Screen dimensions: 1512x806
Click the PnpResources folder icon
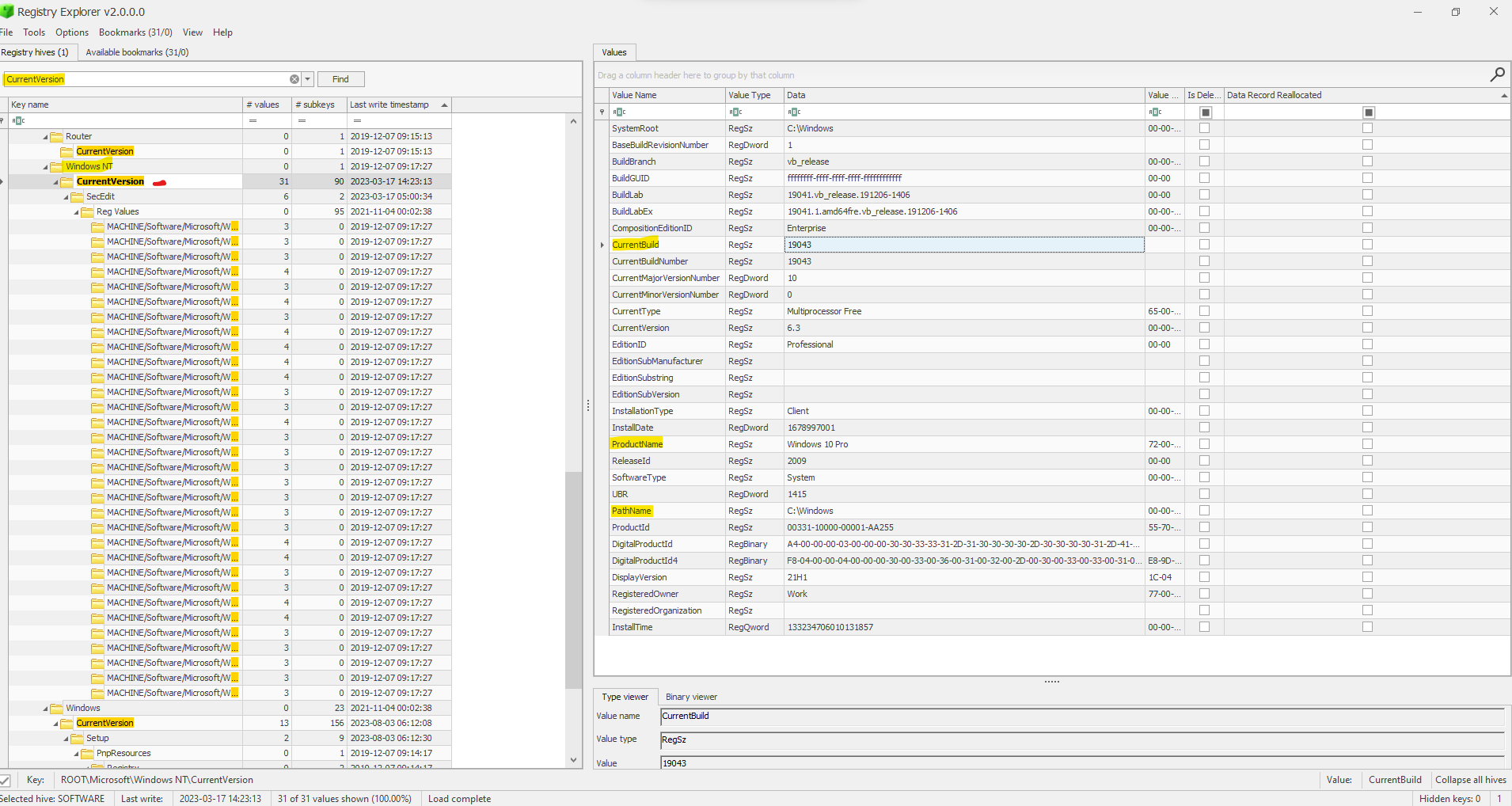coord(88,753)
